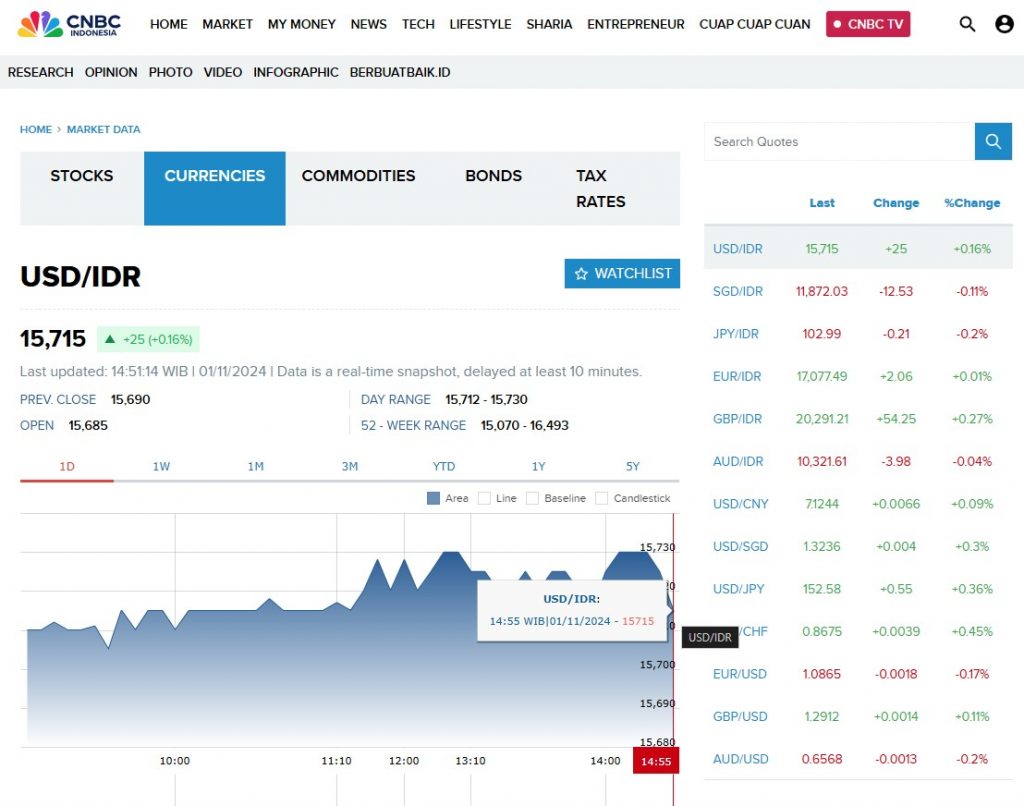This screenshot has height=806, width=1024.
Task: Enable the Line chart type checkbox
Action: (484, 498)
